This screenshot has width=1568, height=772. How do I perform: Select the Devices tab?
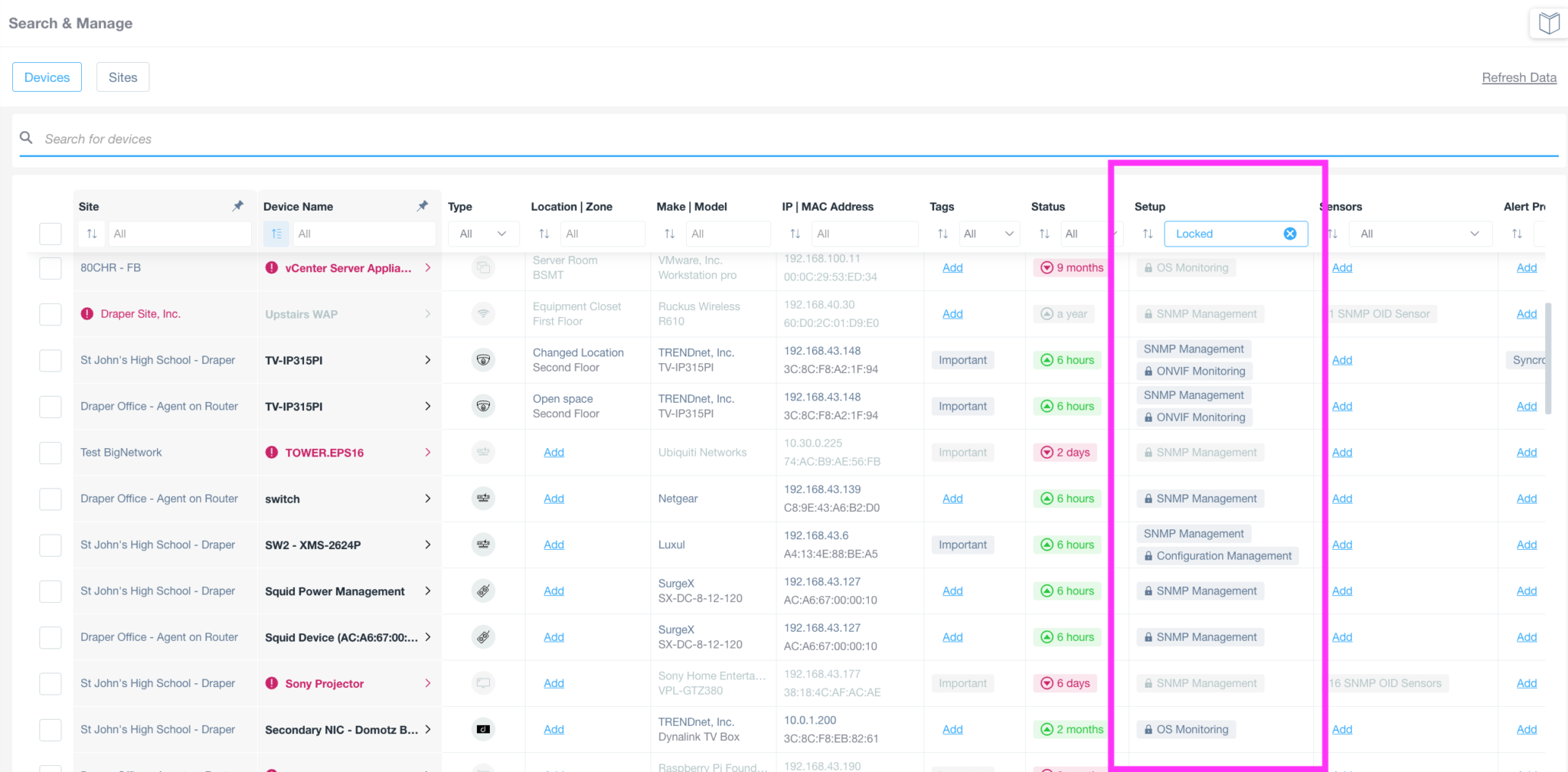(47, 77)
